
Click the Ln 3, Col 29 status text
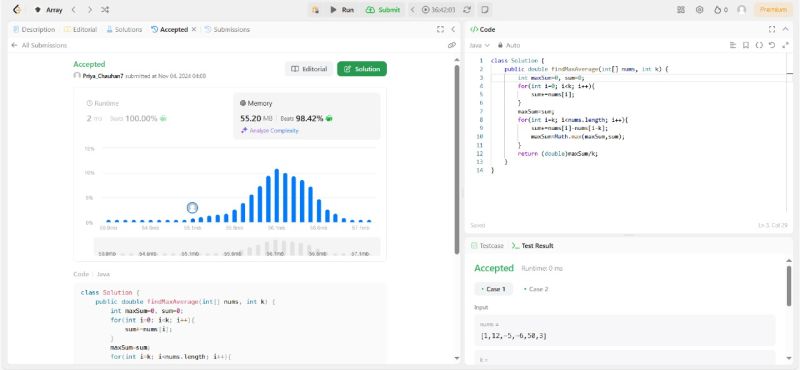pos(773,225)
